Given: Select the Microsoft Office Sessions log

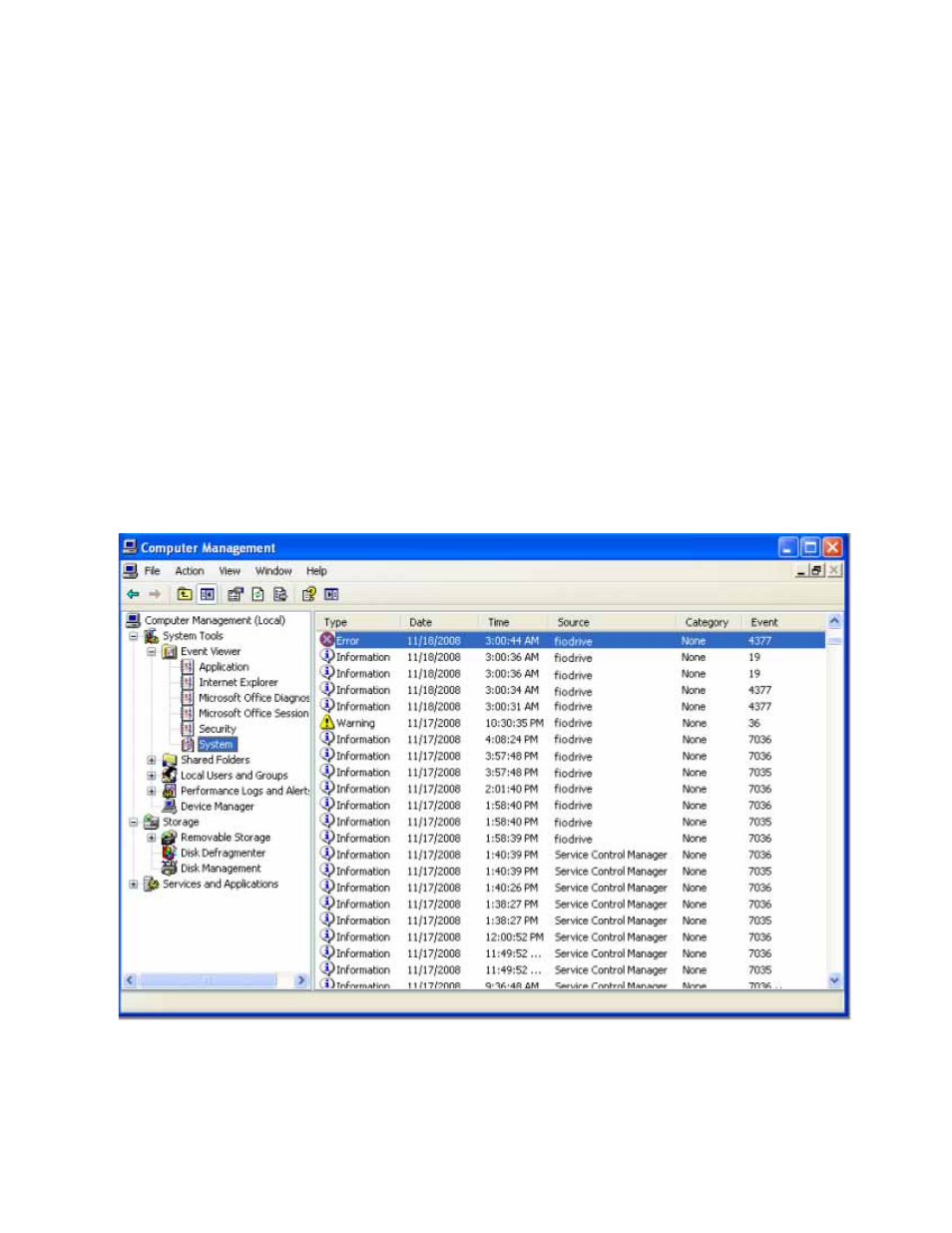Looking at the screenshot, I should pos(253,714).
